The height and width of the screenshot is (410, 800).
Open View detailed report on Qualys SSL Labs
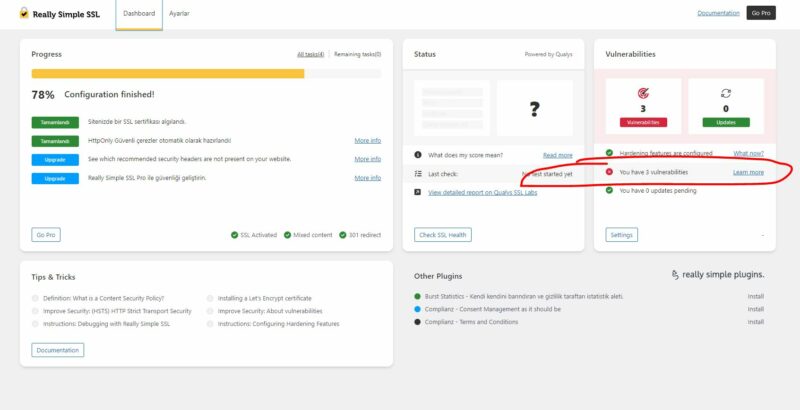tap(482, 192)
